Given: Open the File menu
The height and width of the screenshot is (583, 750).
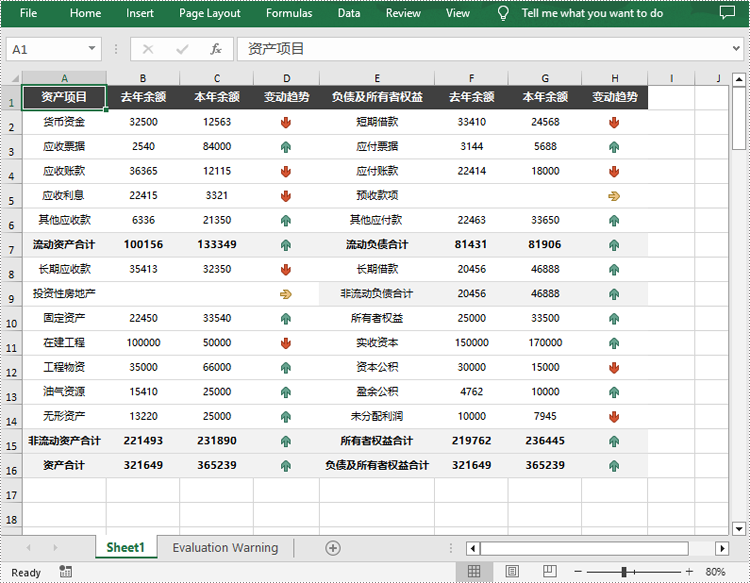Looking at the screenshot, I should tap(28, 13).
